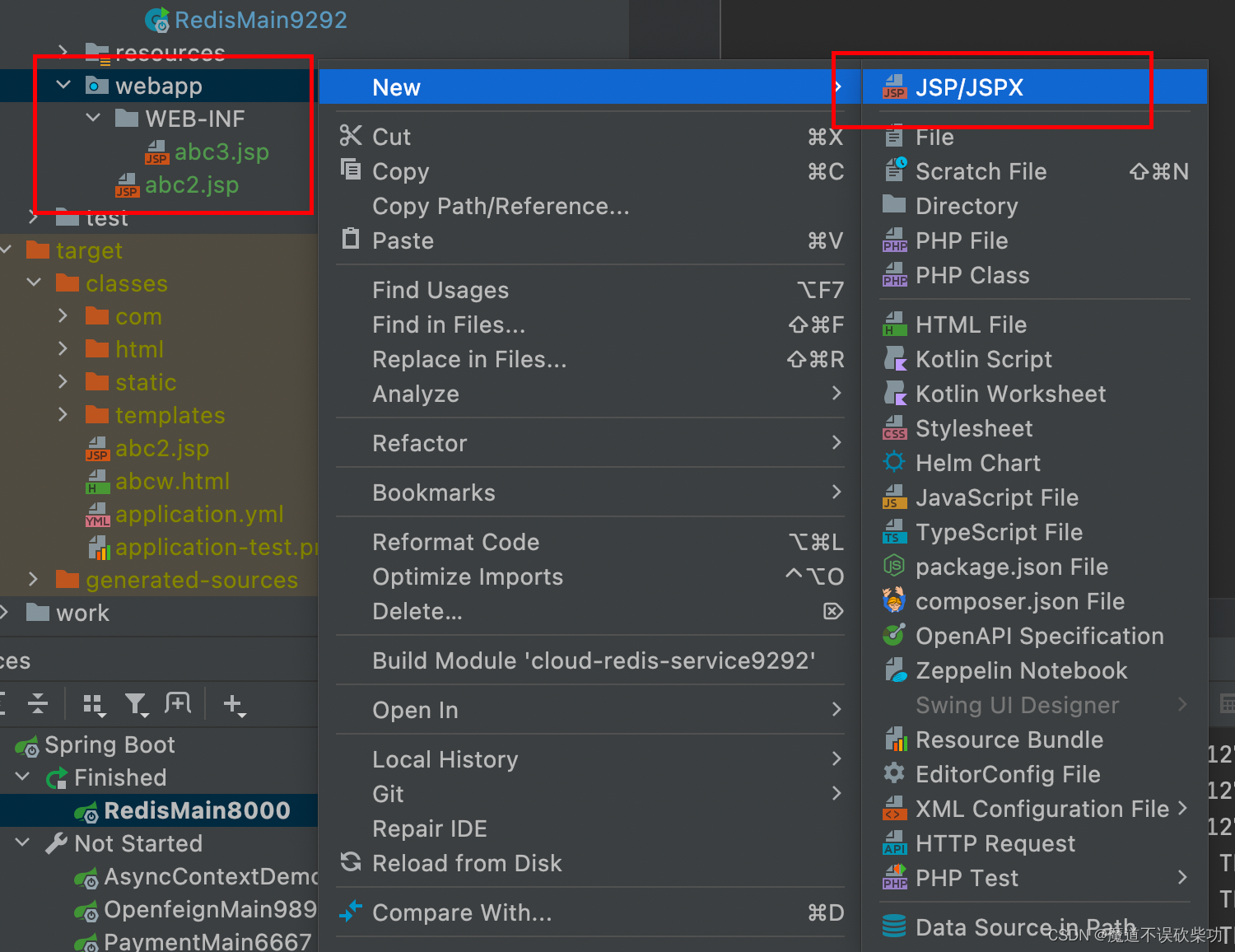Screen dimensions: 1235x952
Task: Click the wrench icon beside Not Started
Action: click(55, 843)
